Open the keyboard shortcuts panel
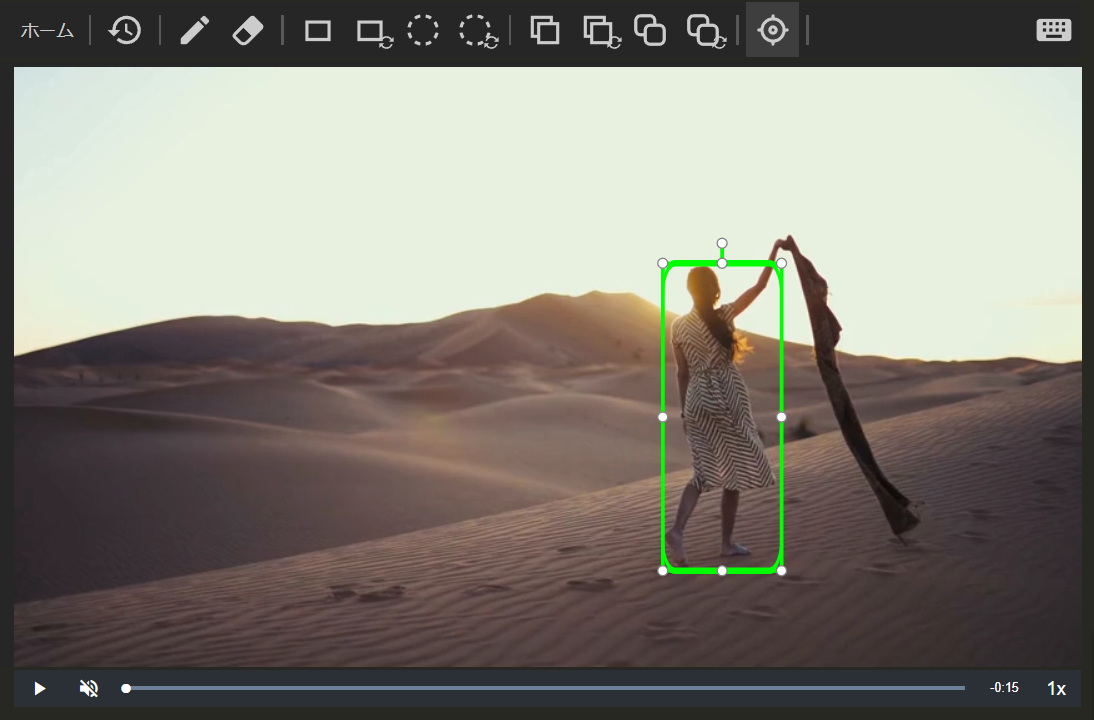1094x720 pixels. [1054, 30]
